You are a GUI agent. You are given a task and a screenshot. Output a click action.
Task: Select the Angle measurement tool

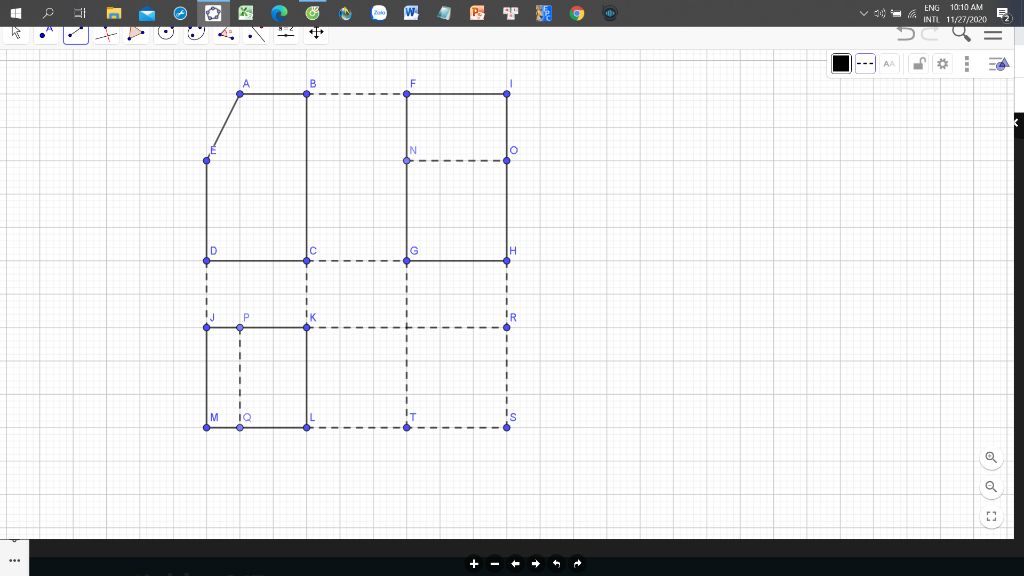[x=226, y=33]
